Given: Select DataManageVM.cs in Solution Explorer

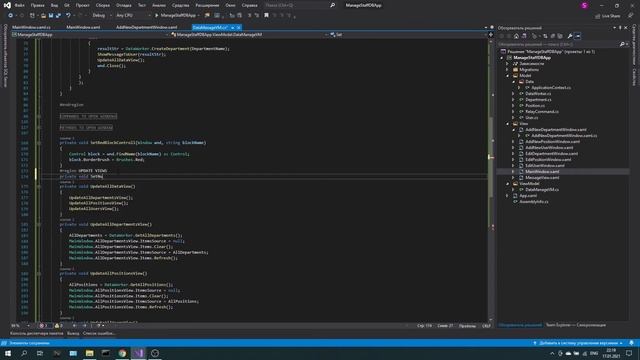Looking at the screenshot, I should click(542, 190).
